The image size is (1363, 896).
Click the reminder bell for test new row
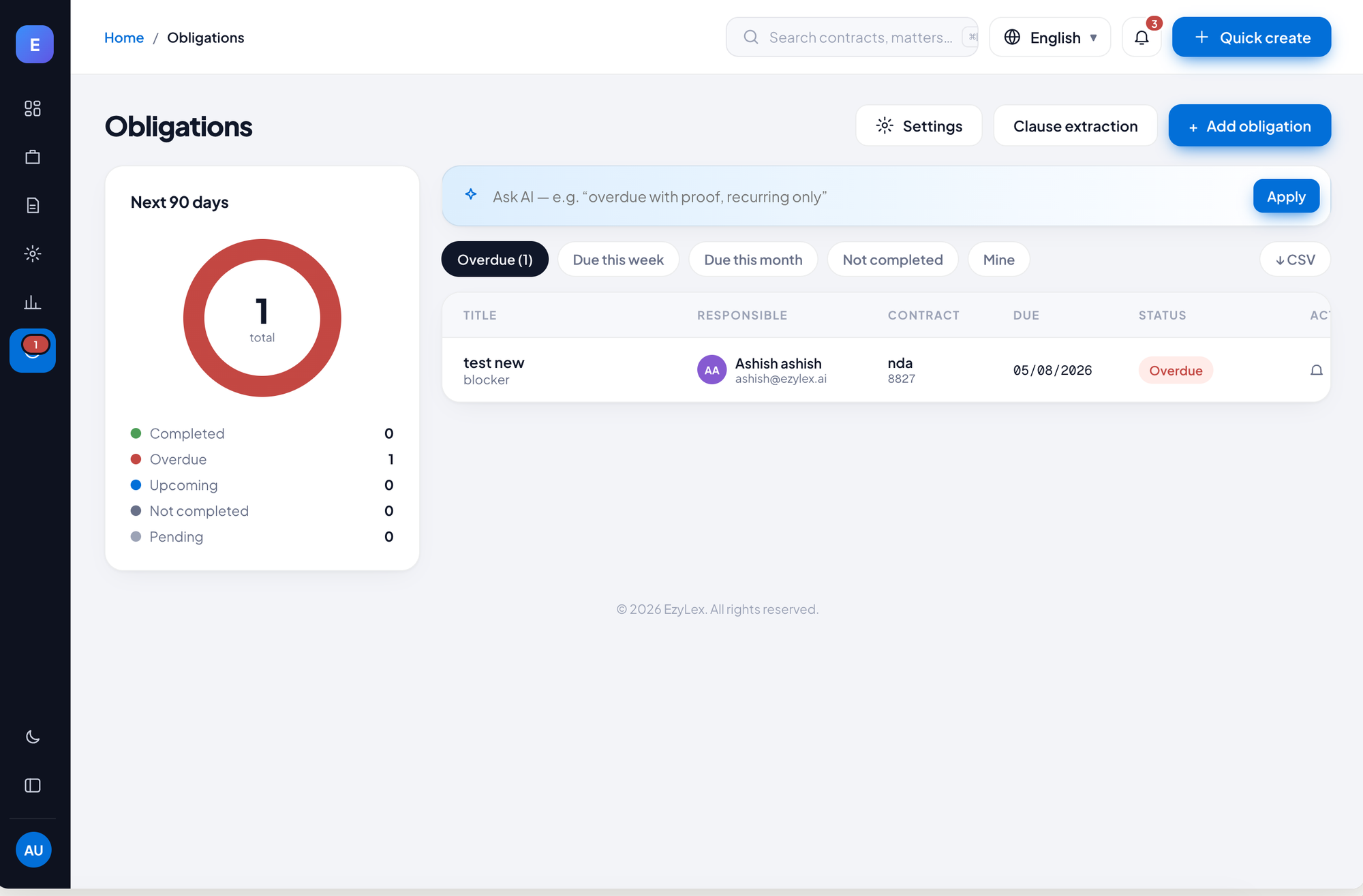1317,370
